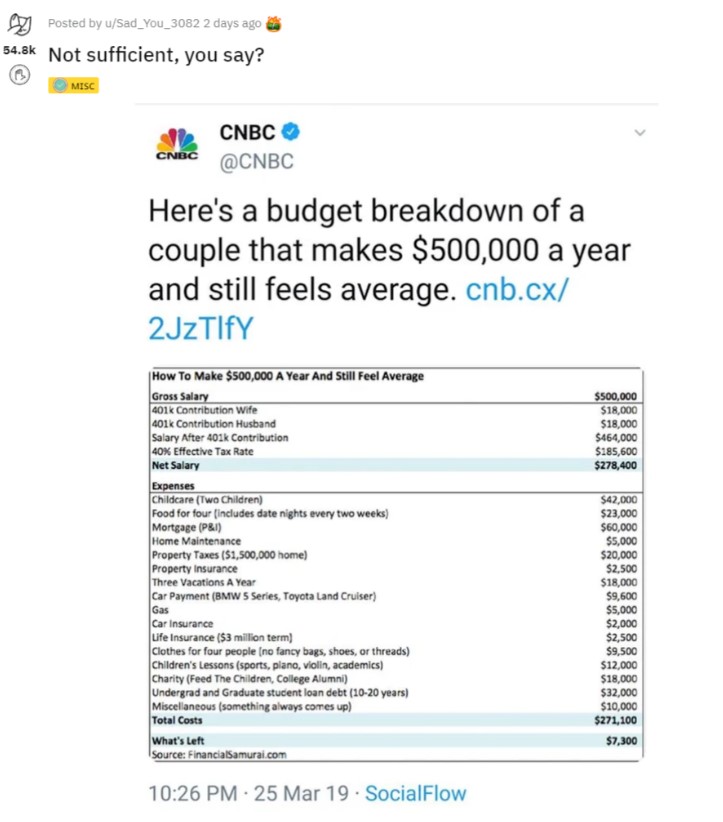The image size is (723, 822).
Task: Click the round icon inside MISC flair
Action: coord(60,85)
